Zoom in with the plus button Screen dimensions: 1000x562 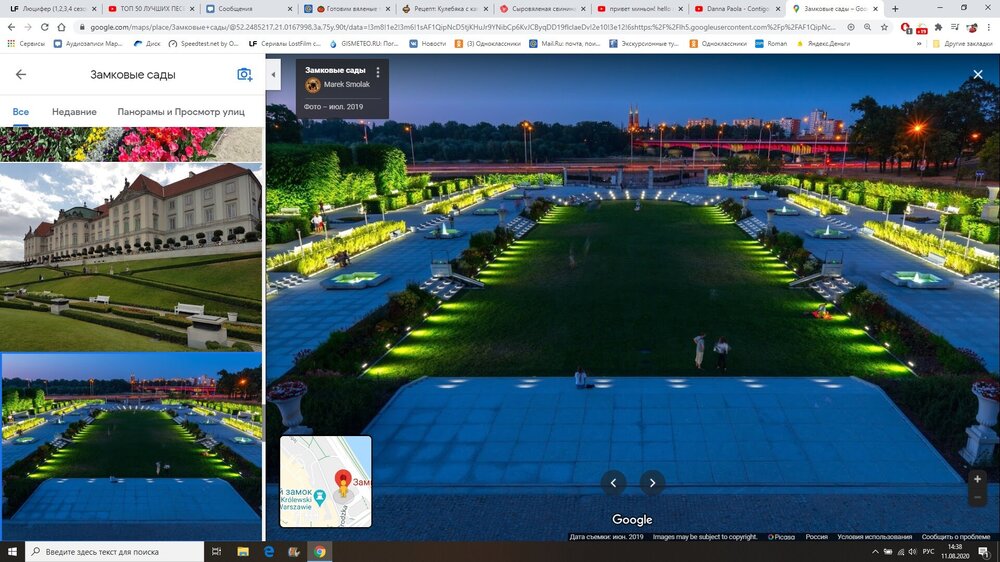[977, 479]
